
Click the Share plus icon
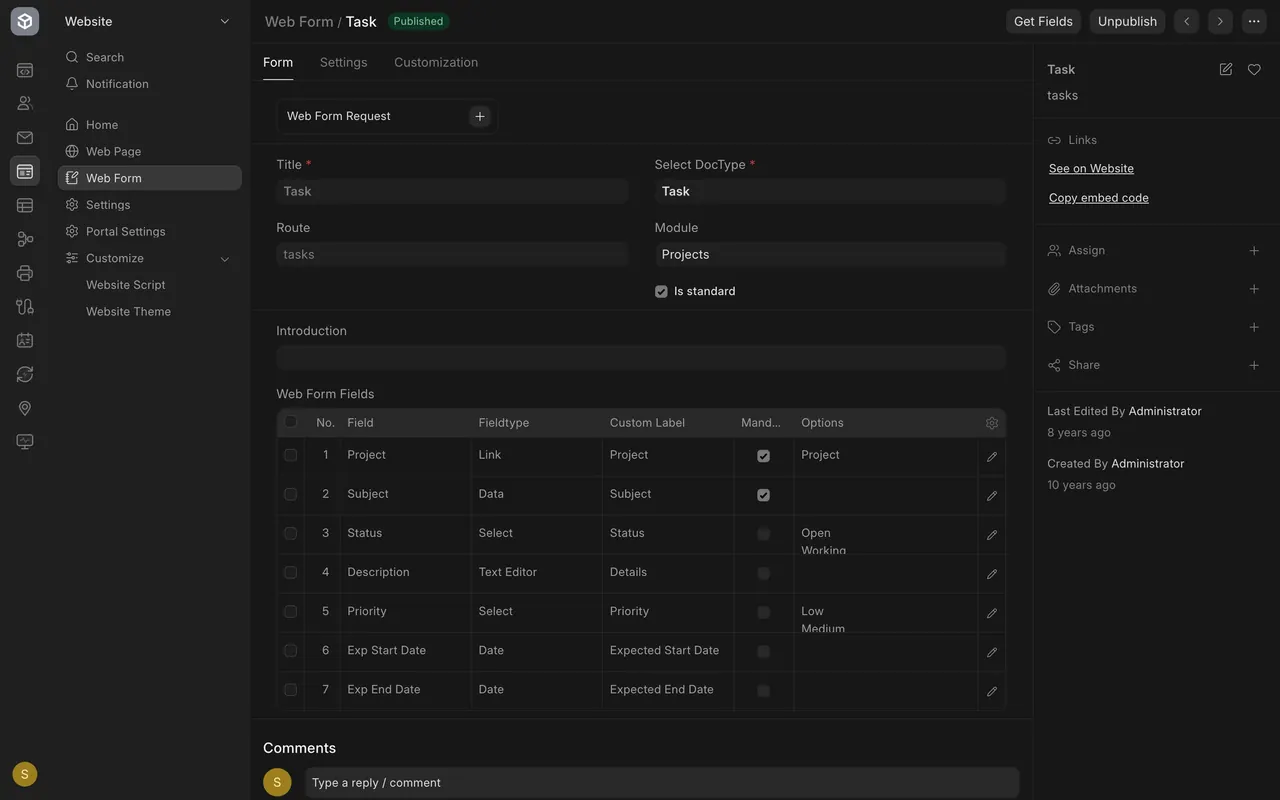[1254, 365]
